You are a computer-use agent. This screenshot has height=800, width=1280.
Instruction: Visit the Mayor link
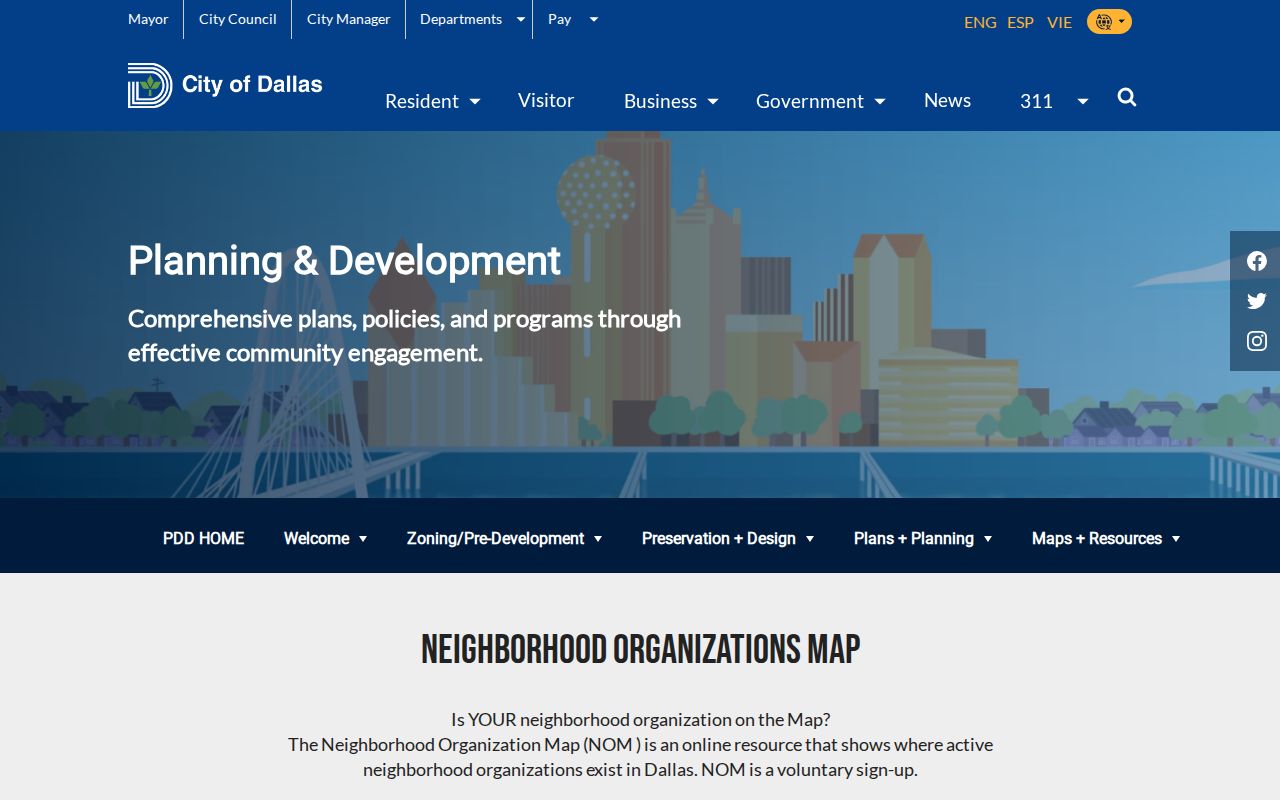(148, 19)
